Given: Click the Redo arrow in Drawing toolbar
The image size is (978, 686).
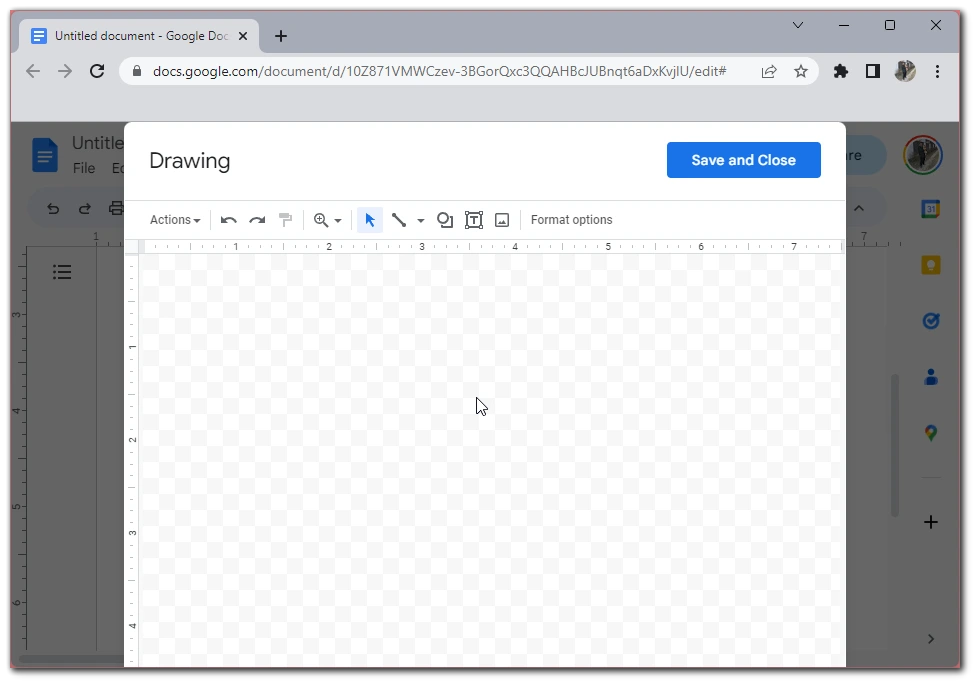Looking at the screenshot, I should tap(257, 220).
